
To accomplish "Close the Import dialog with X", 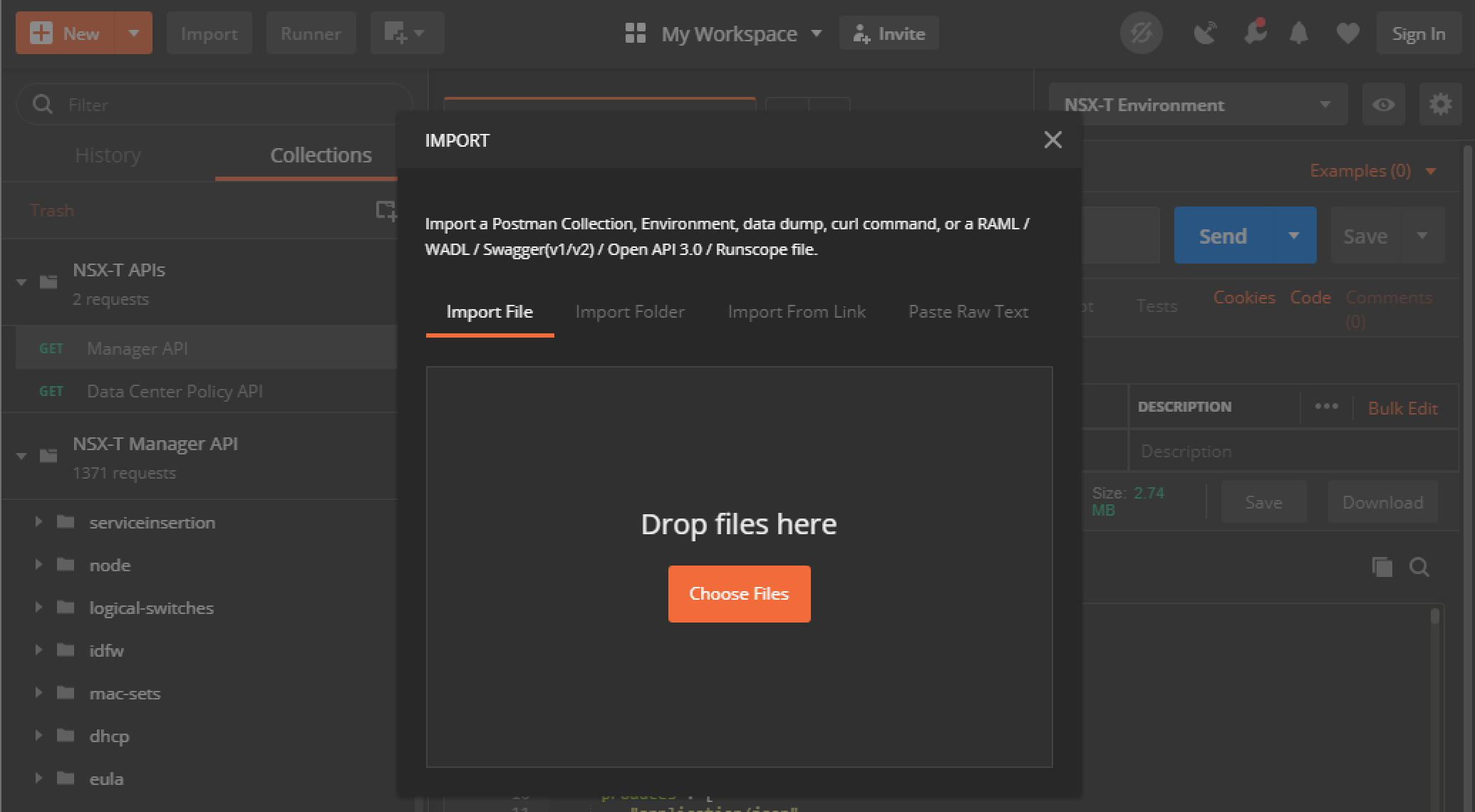I will coord(1052,140).
